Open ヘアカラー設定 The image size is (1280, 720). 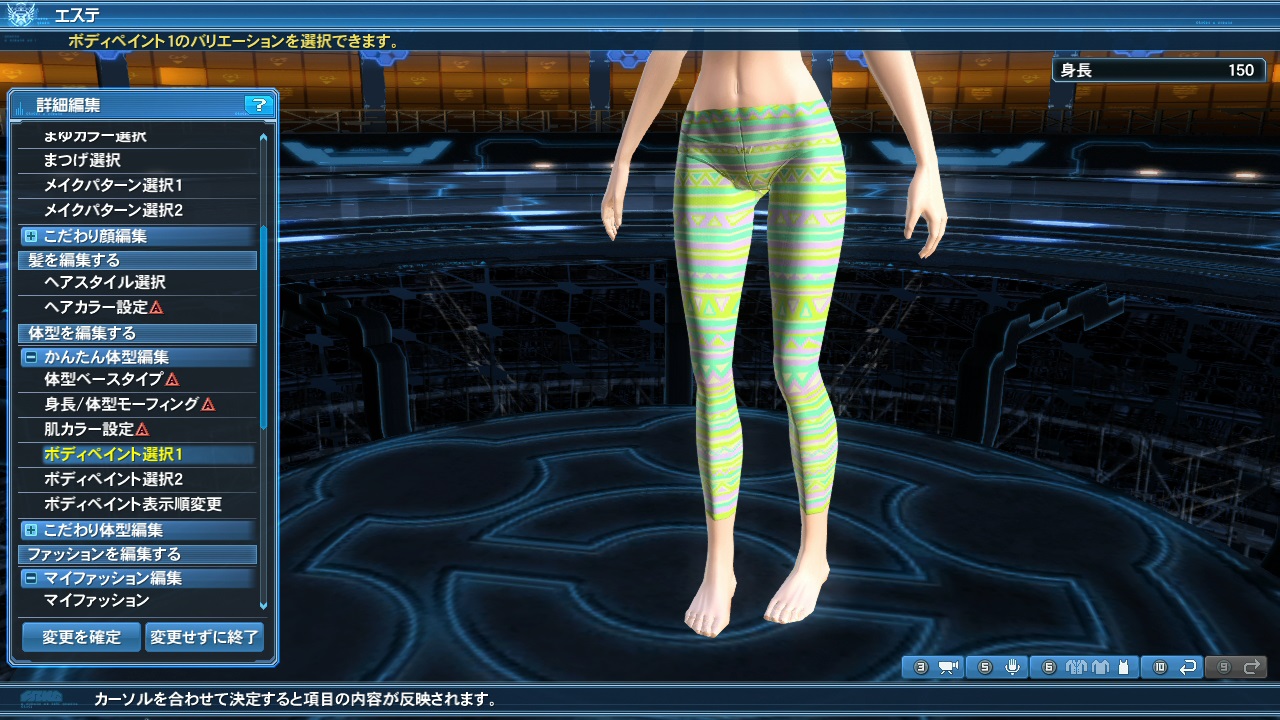(138, 307)
